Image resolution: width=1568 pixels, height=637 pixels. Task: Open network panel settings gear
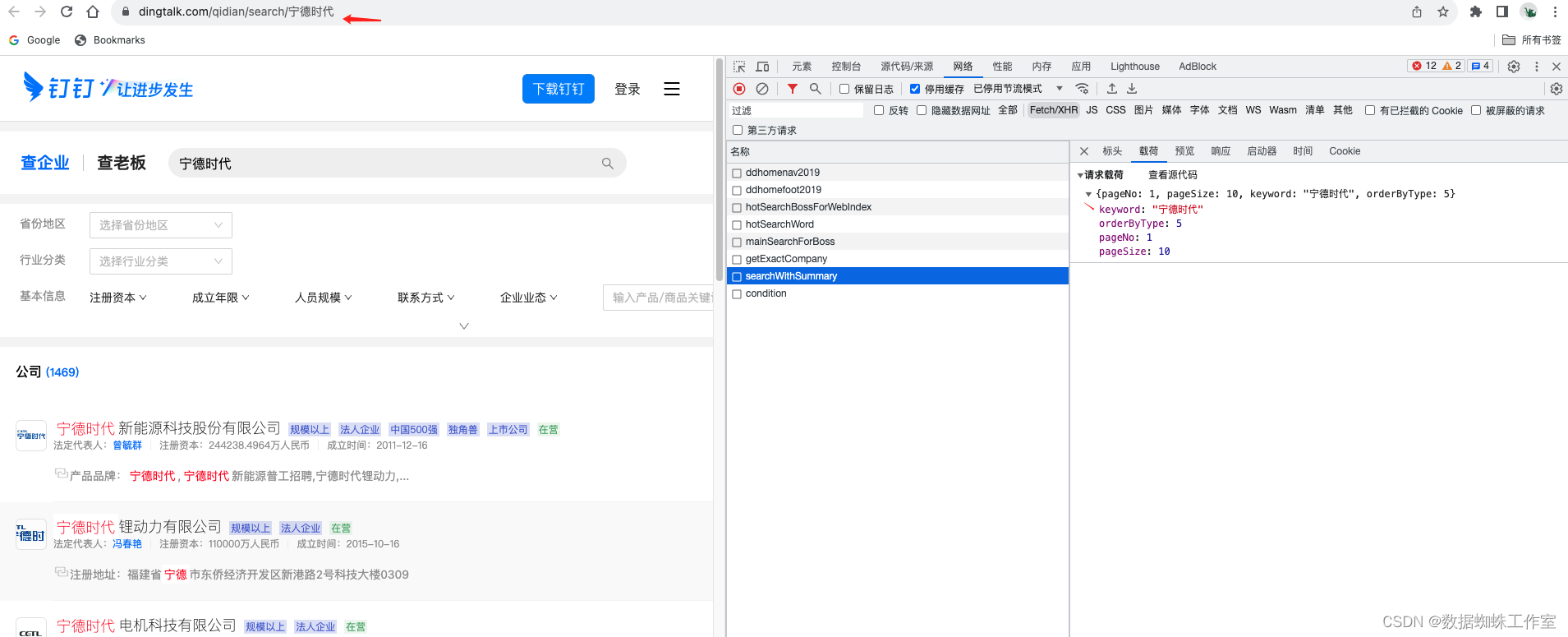1557,89
